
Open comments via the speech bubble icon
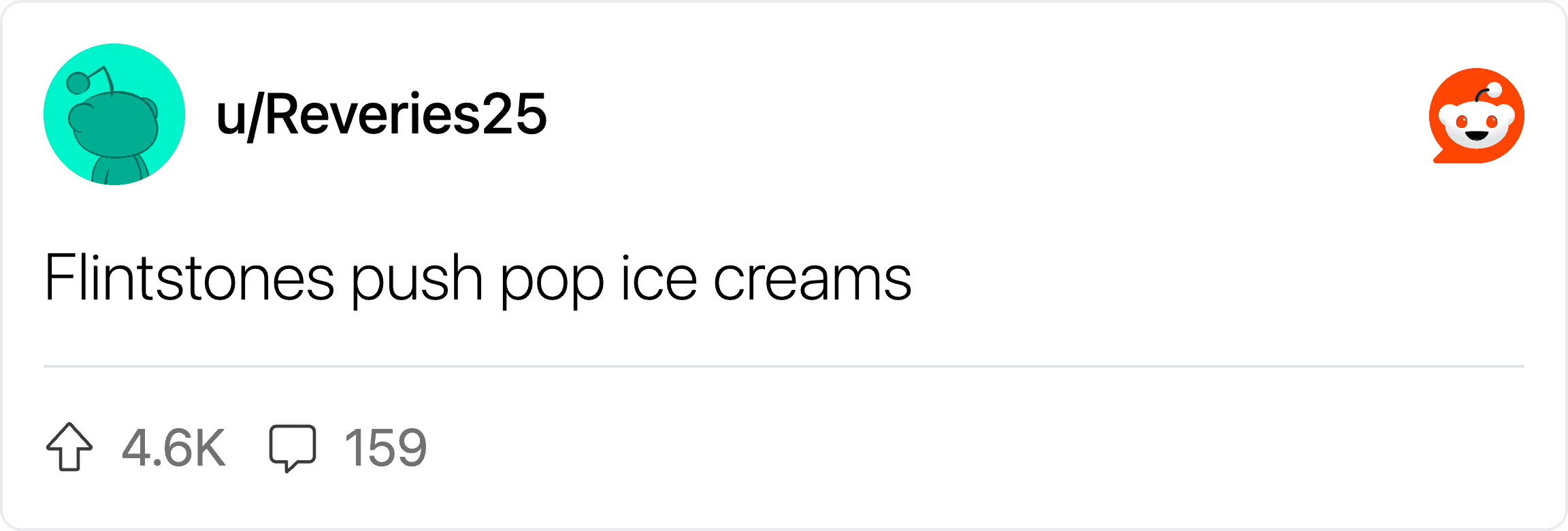[x=293, y=447]
